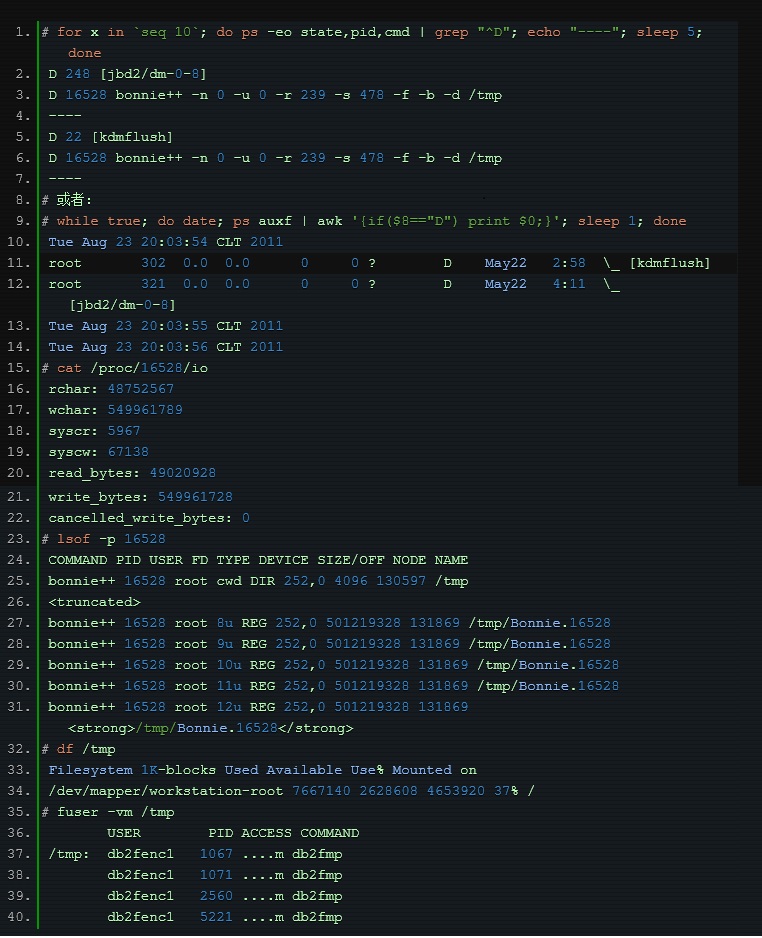Screen dimensions: 762x938
Task: Click PID 16528 on line 3
Action: [x=86, y=95]
